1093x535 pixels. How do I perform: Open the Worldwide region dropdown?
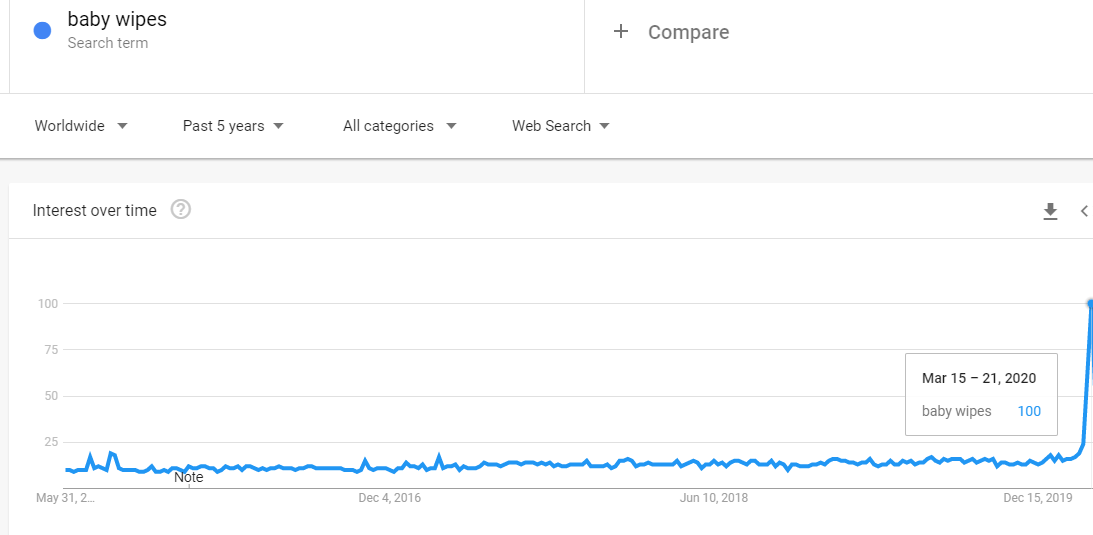[x=81, y=126]
